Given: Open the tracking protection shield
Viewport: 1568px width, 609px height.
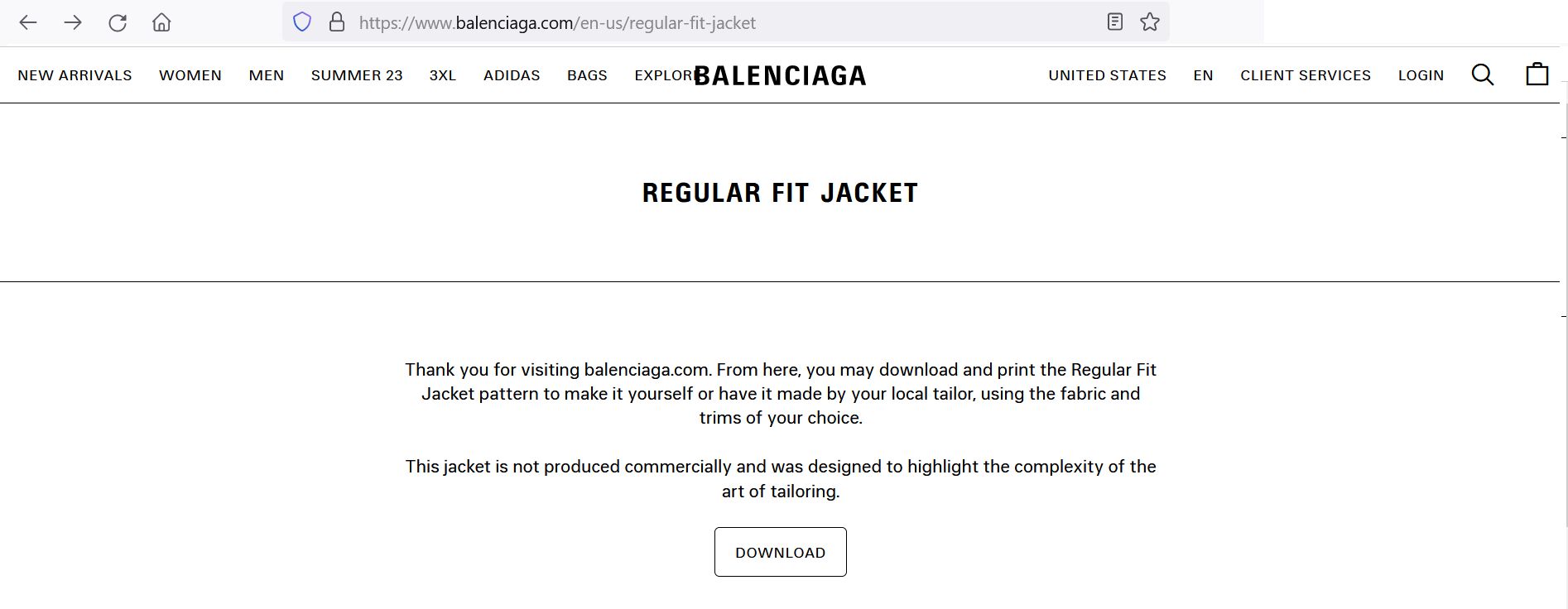Looking at the screenshot, I should pyautogui.click(x=302, y=22).
